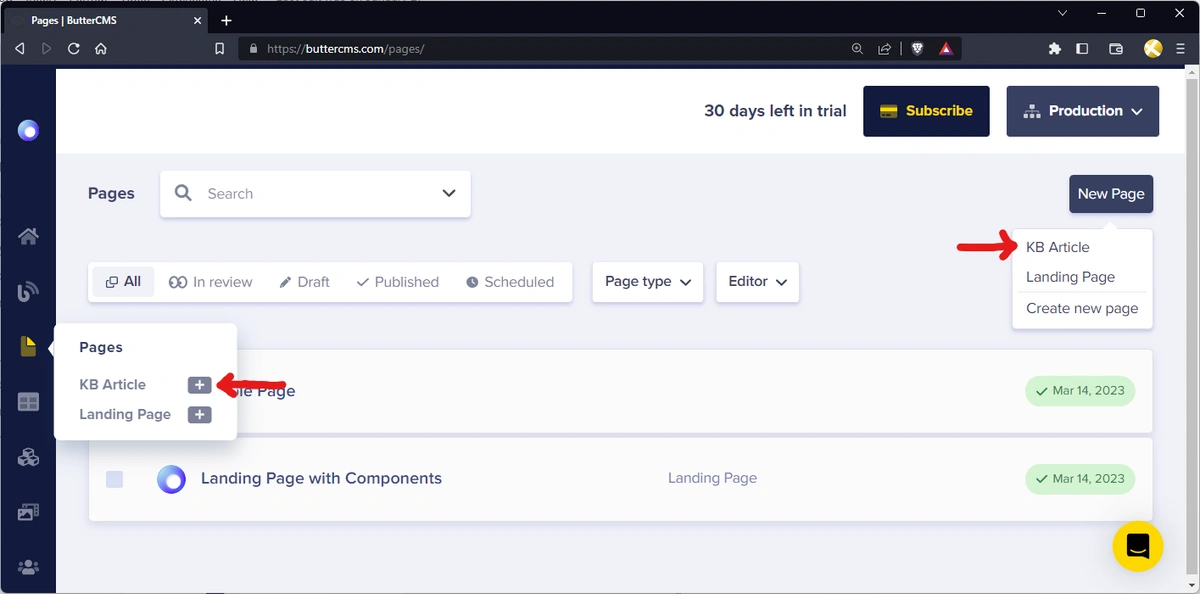The image size is (1200, 594).
Task: Choose Create new page menu entry
Action: click(1082, 308)
